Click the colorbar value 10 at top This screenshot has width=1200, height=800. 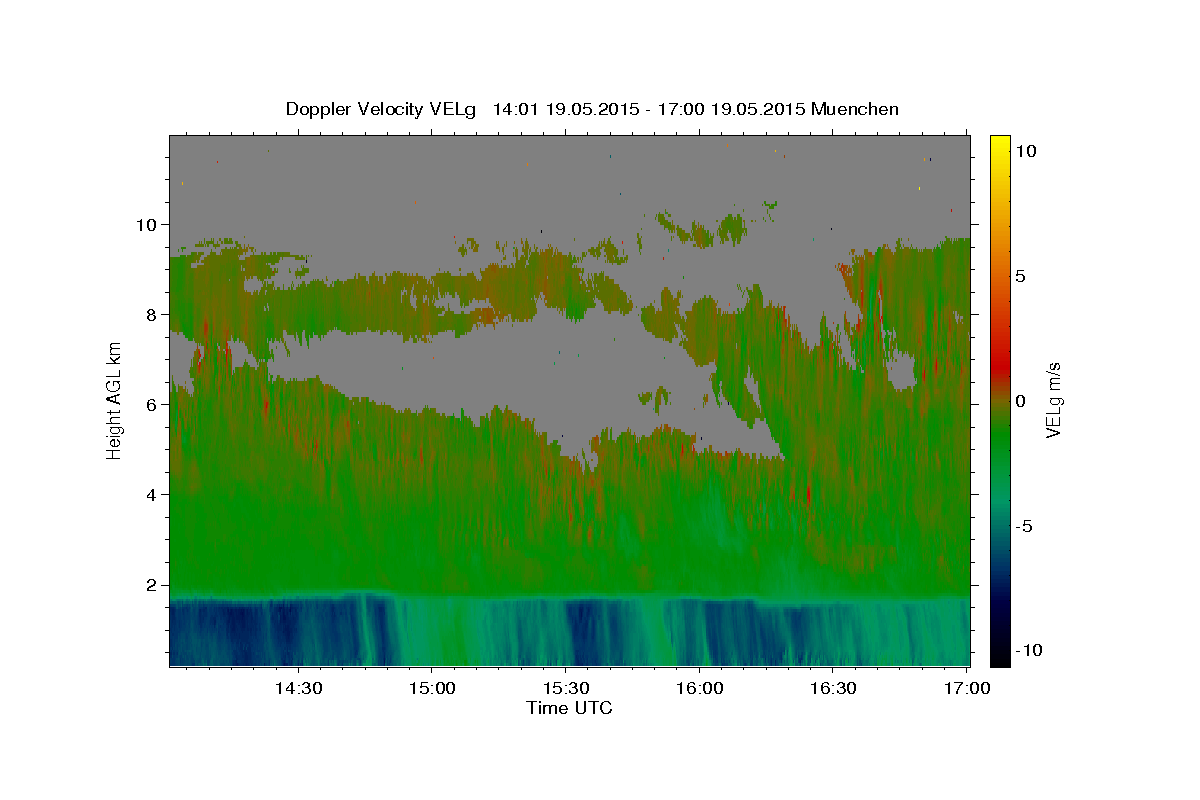tap(1025, 151)
